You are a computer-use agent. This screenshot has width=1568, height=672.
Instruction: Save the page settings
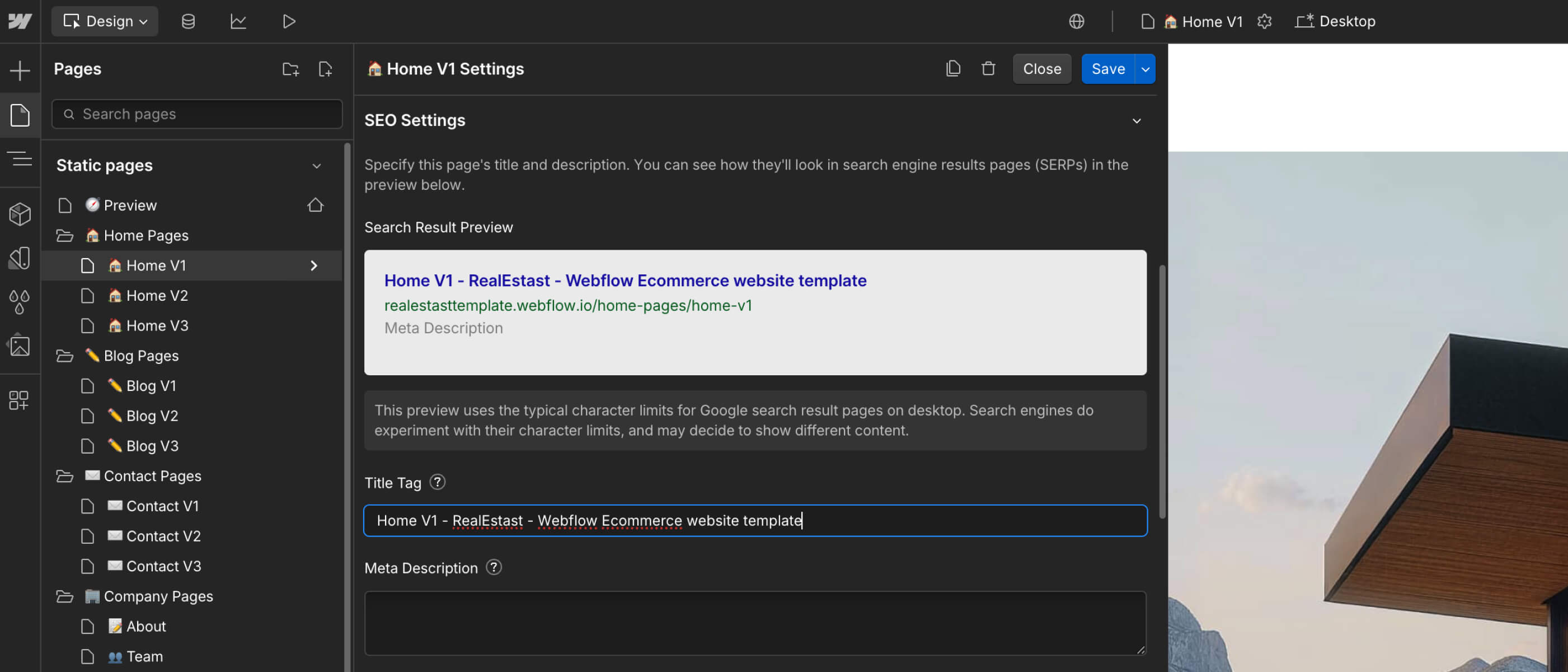click(1108, 68)
